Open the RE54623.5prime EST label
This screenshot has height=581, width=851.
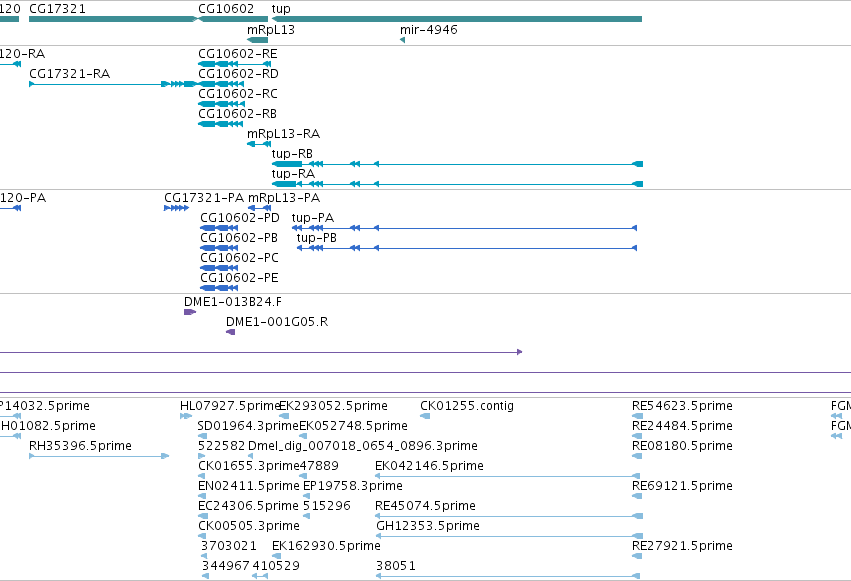[682, 406]
